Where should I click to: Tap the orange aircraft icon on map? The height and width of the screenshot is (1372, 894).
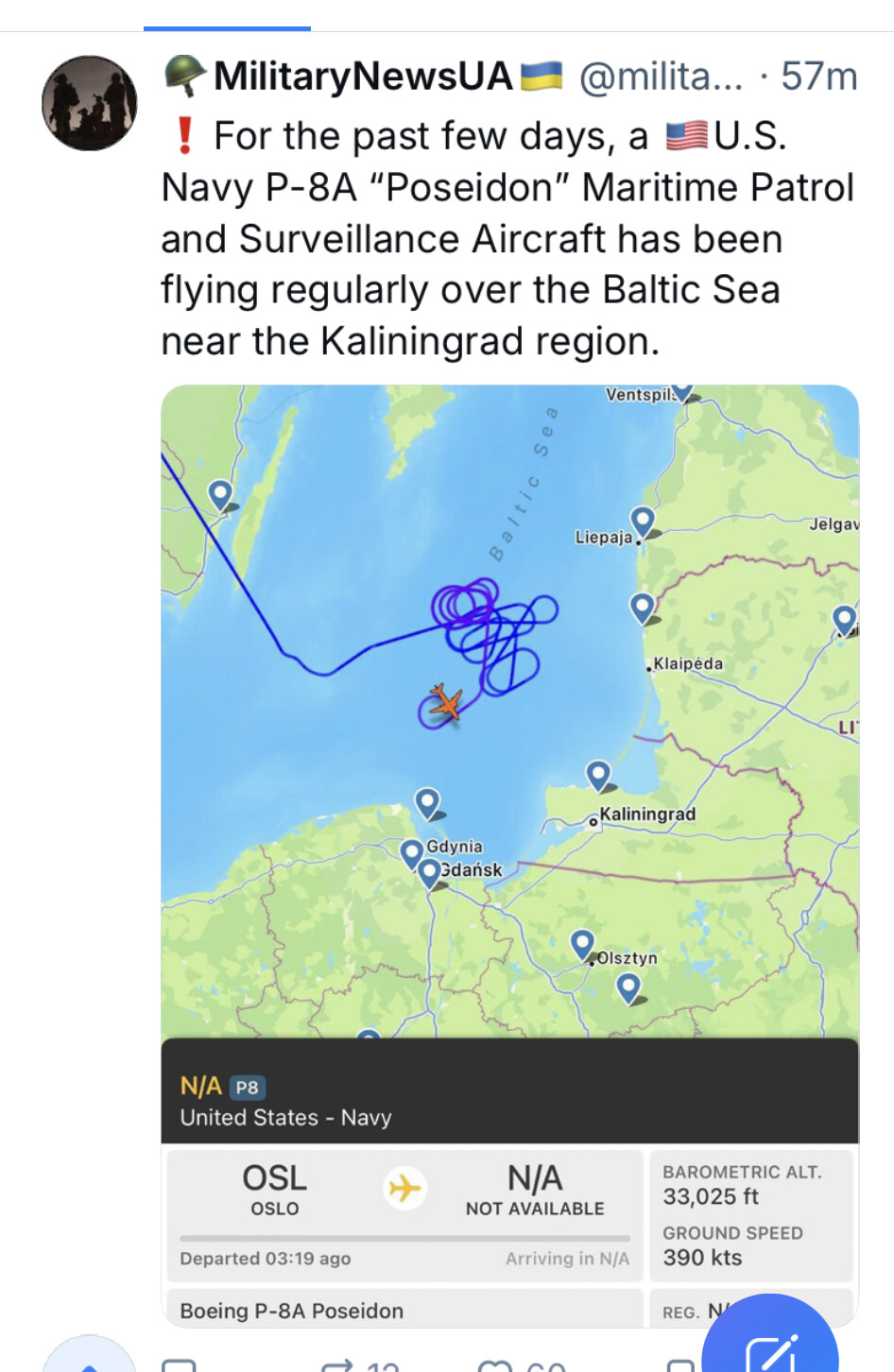point(445,702)
